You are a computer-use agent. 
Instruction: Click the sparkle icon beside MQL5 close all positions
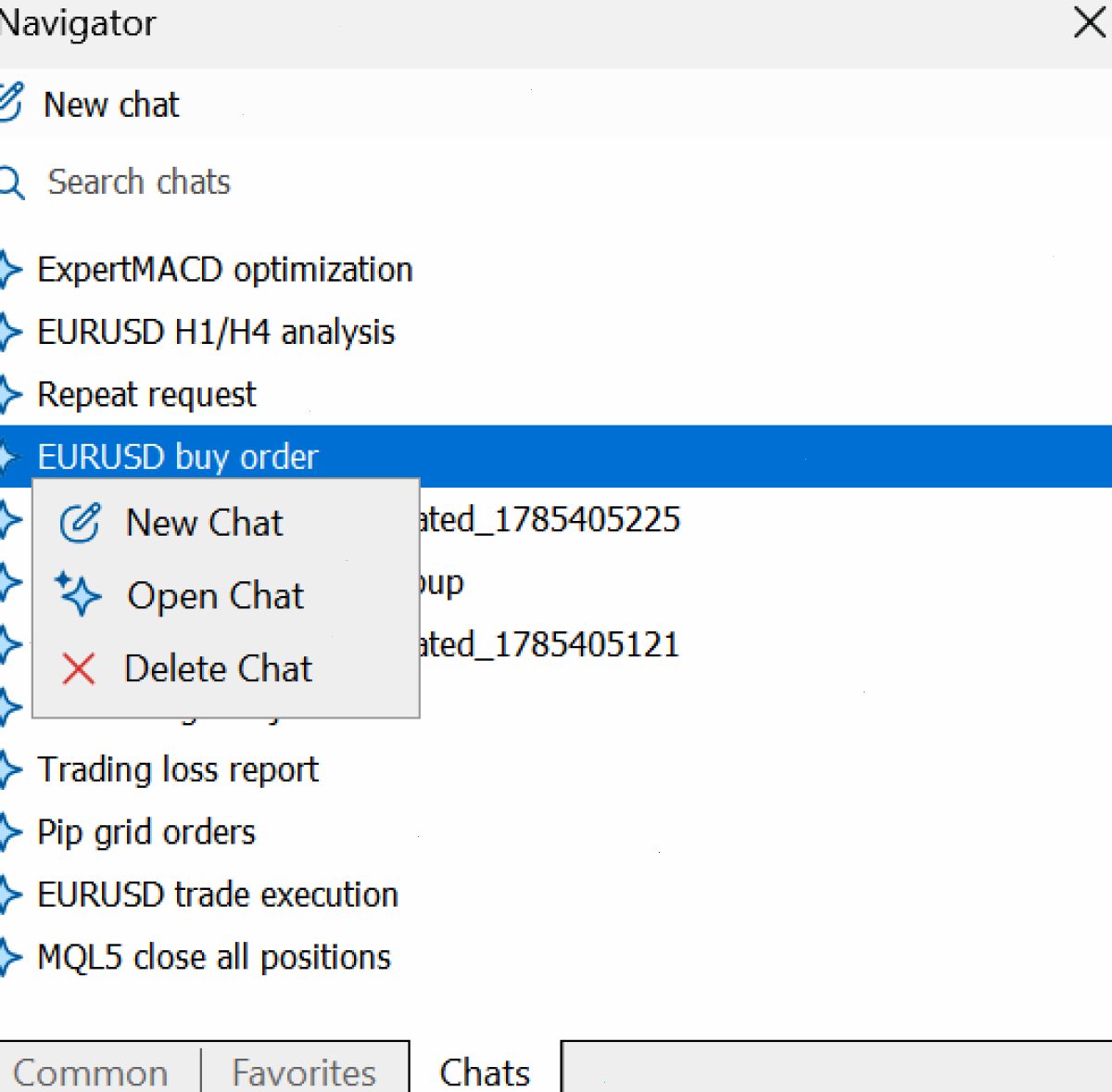coord(9,958)
